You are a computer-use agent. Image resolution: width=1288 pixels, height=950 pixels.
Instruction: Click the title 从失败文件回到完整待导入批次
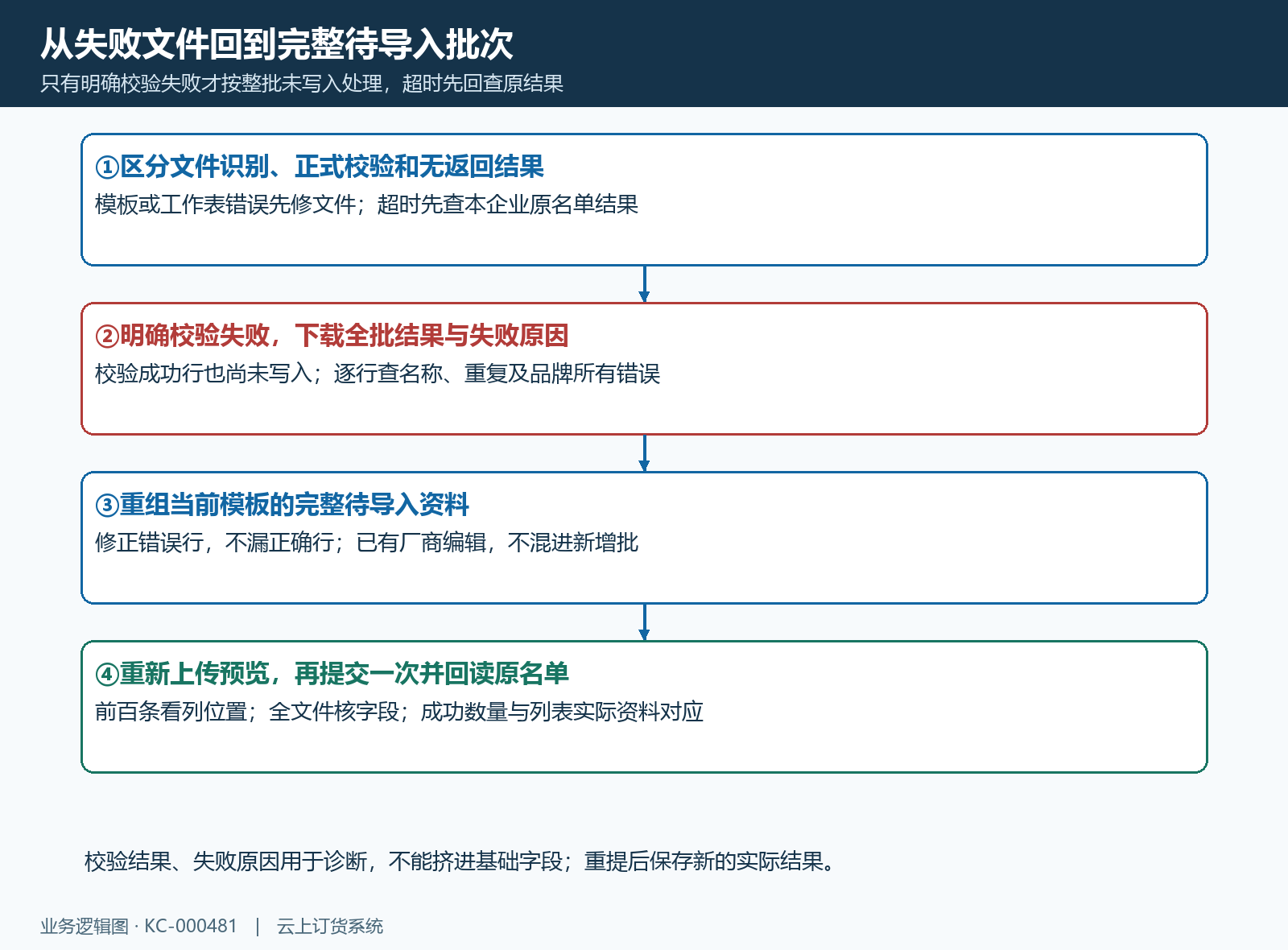click(x=277, y=43)
